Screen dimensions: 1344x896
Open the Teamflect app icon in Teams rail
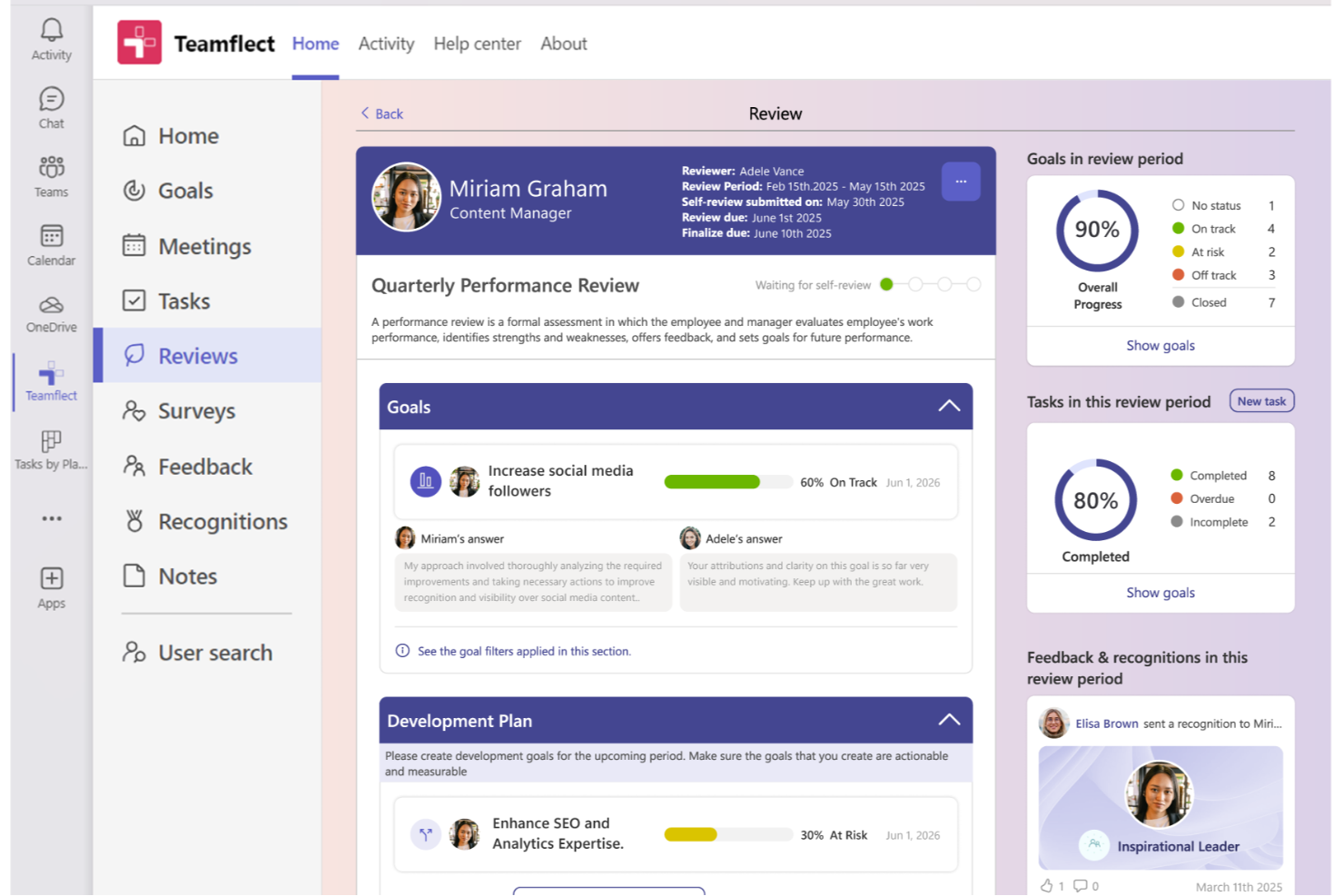[x=50, y=374]
